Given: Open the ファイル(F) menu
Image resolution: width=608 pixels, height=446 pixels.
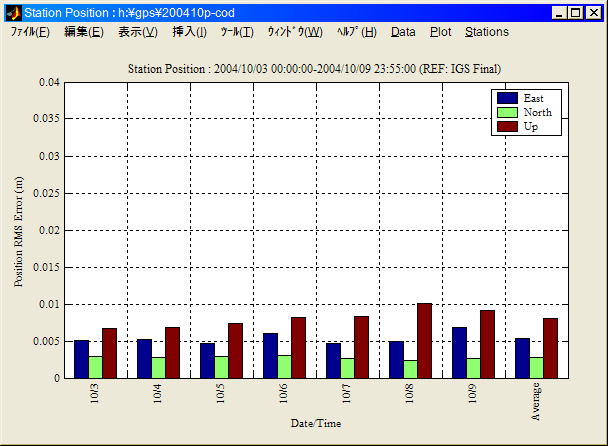Looking at the screenshot, I should point(30,32).
